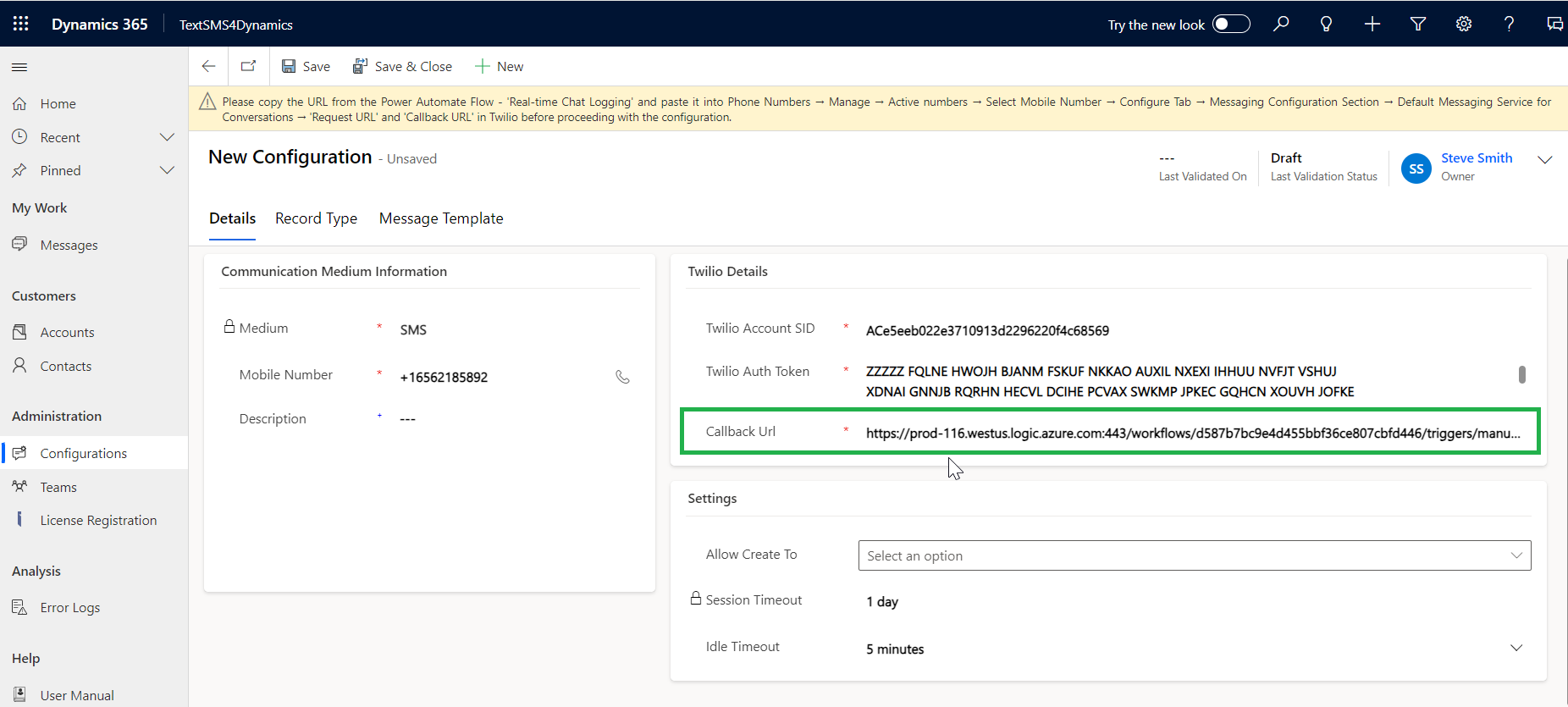Click the Save & Close button

[x=403, y=66]
